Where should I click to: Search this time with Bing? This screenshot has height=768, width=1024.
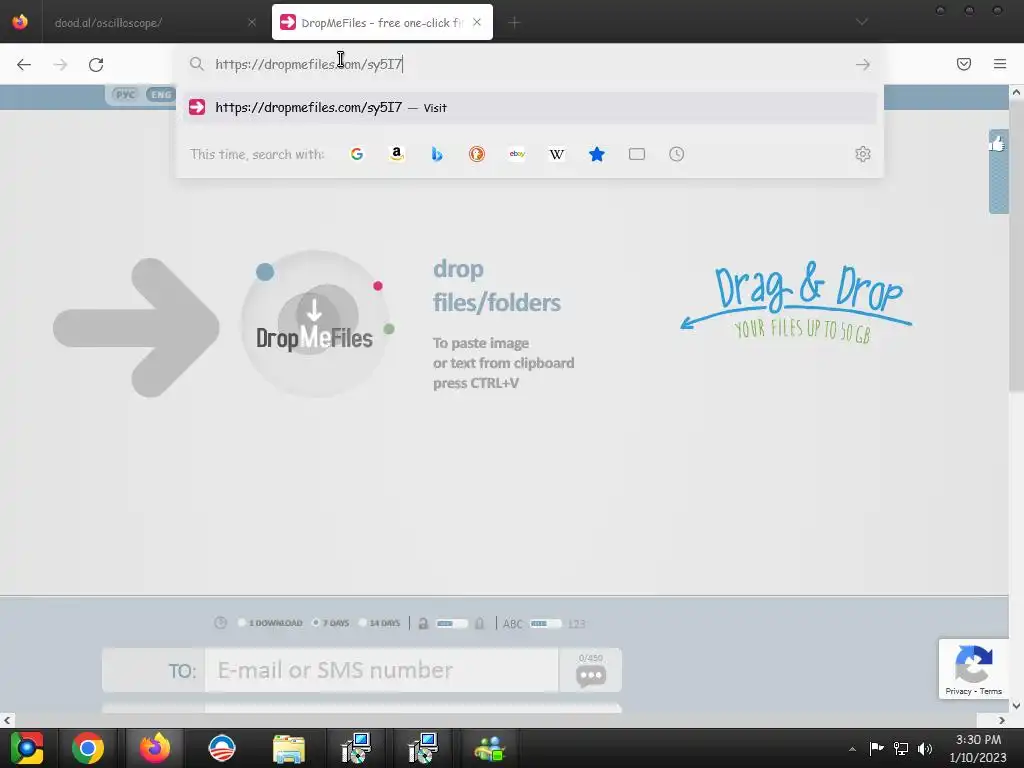point(437,154)
